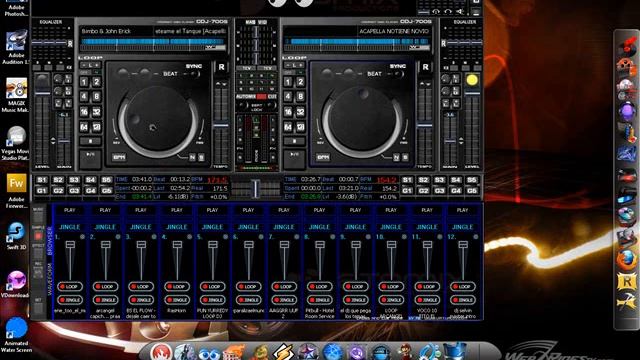Play jingle sample slot 8 Pitbull

(x=320, y=210)
